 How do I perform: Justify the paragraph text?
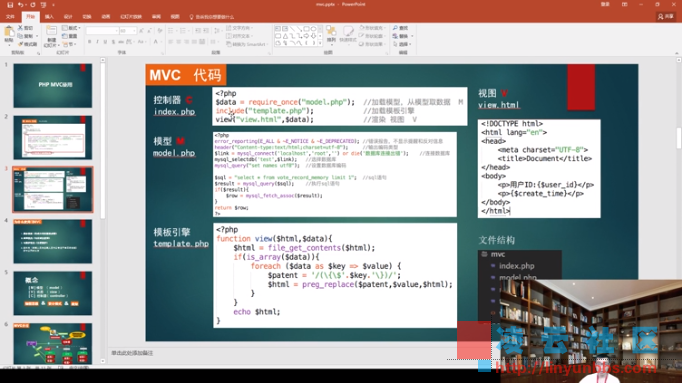point(194,42)
